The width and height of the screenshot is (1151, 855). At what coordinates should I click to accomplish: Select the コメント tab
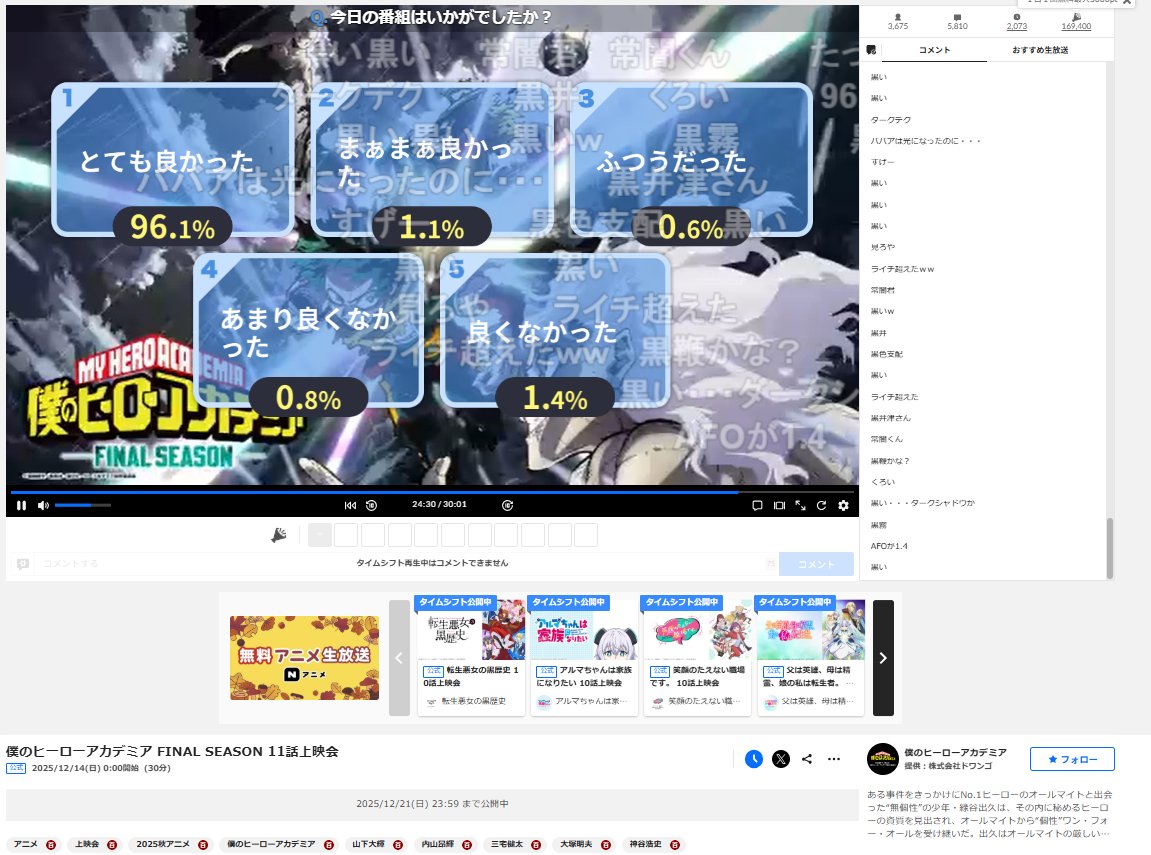click(x=934, y=50)
